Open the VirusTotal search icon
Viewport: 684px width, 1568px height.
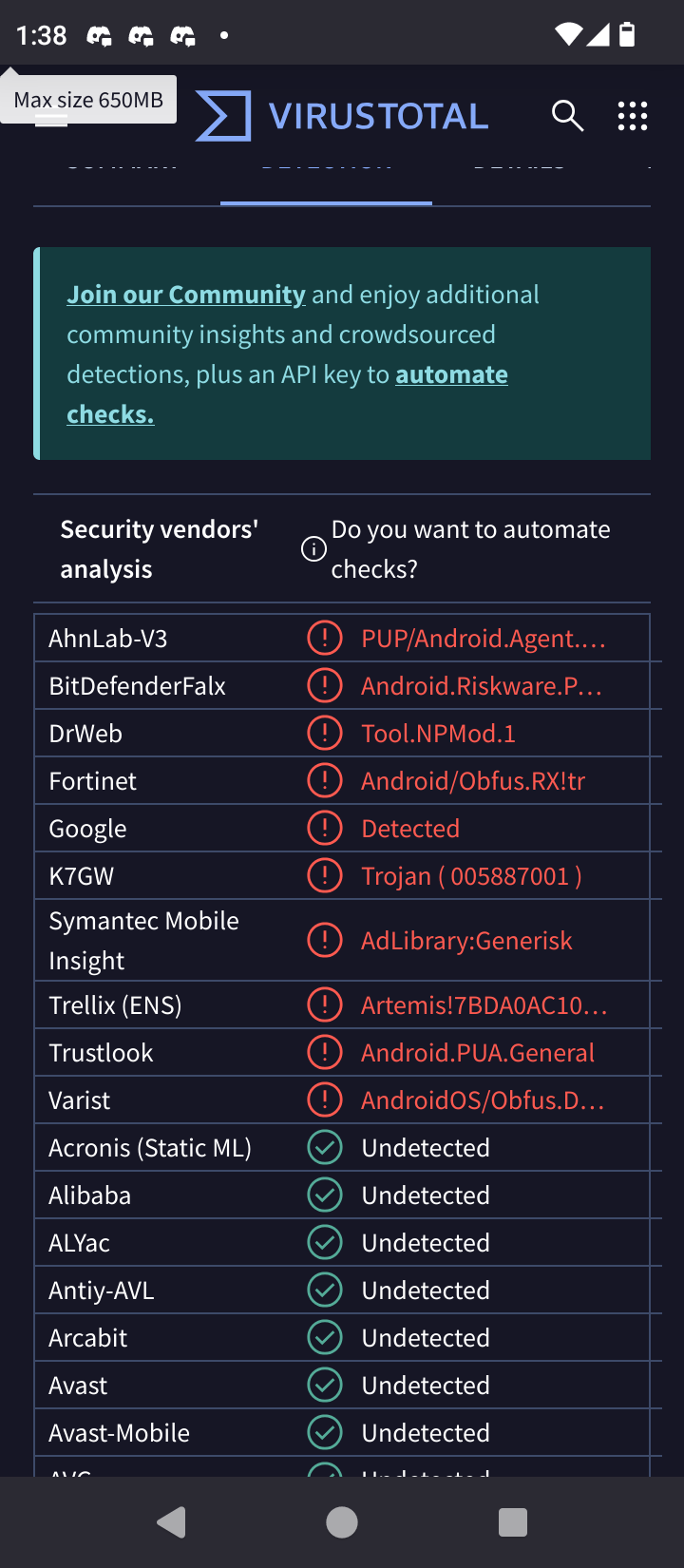click(567, 116)
